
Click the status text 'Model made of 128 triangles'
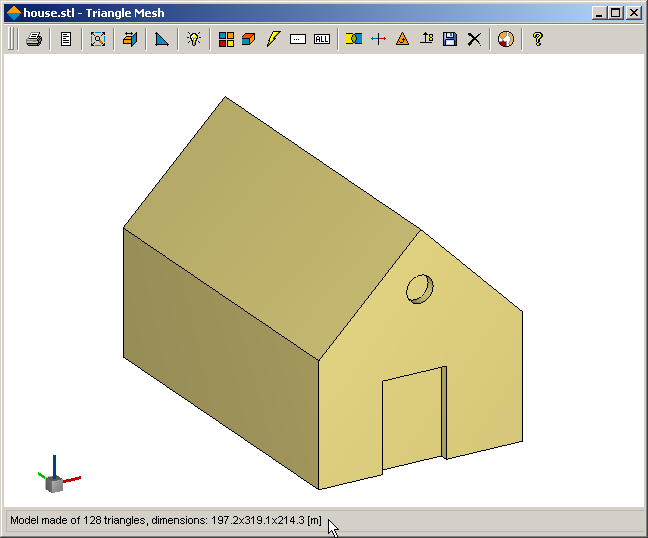78,520
